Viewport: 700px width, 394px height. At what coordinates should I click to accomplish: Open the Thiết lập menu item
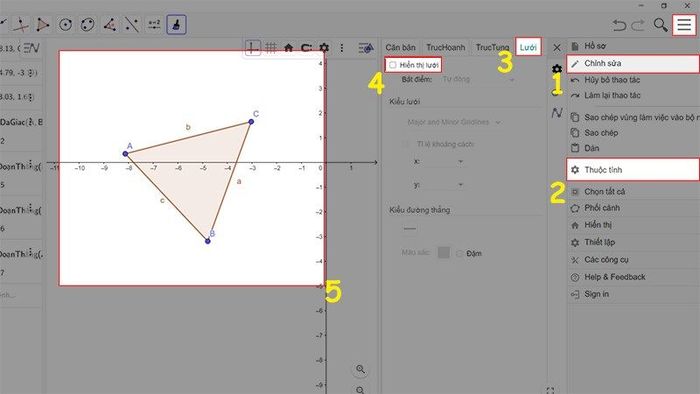click(x=633, y=242)
